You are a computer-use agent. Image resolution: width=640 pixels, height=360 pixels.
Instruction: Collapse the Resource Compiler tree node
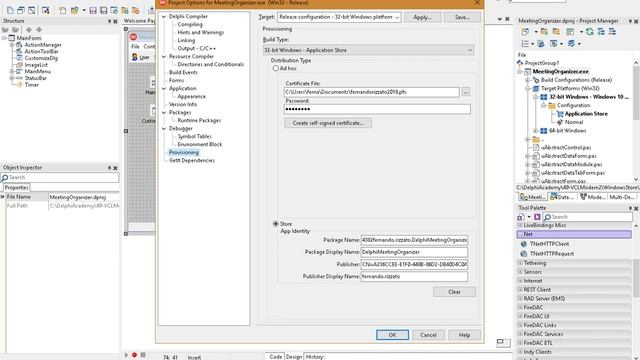coord(164,57)
